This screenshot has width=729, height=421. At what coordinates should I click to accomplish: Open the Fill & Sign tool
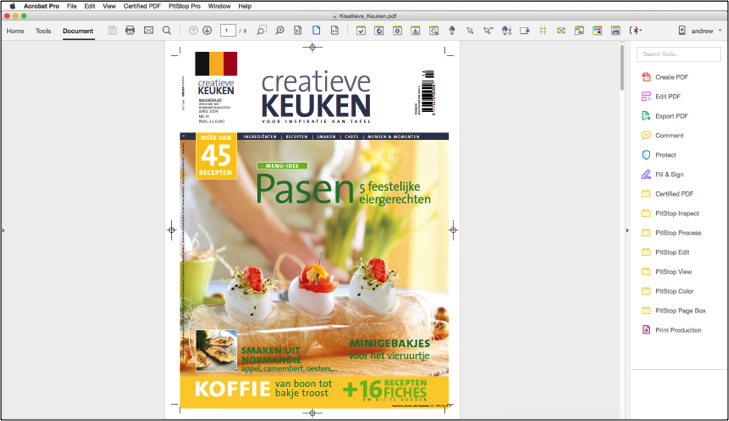click(x=663, y=175)
